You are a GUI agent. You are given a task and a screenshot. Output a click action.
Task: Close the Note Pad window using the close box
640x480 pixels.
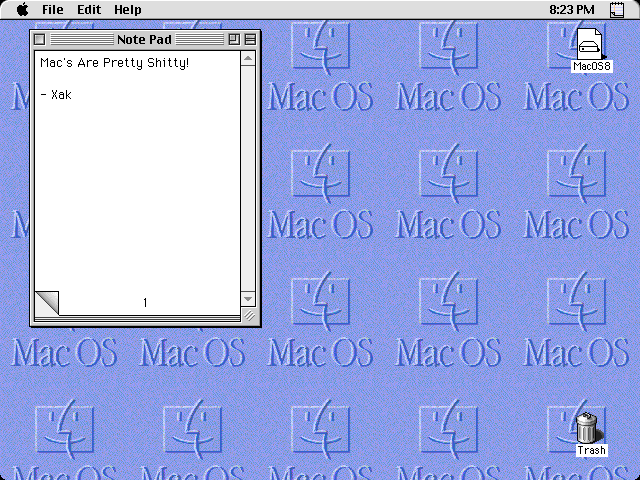(x=40, y=40)
